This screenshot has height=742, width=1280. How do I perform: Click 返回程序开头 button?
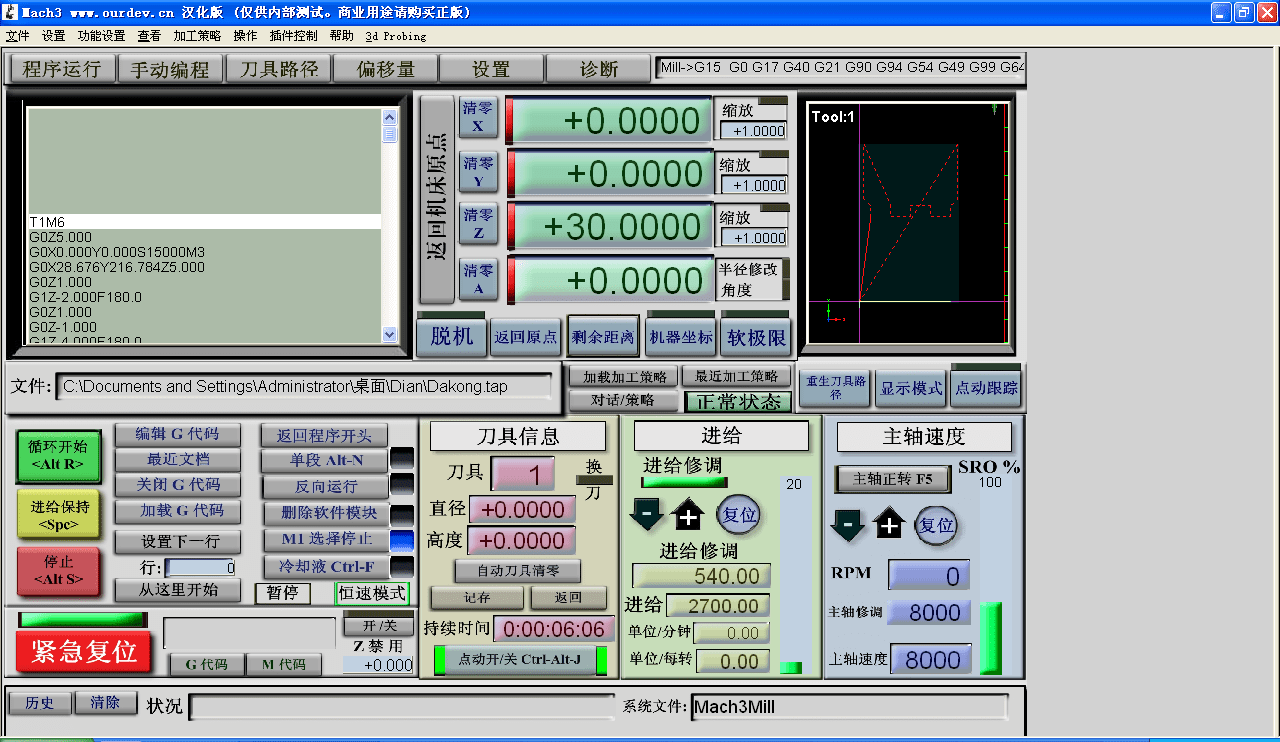[326, 436]
